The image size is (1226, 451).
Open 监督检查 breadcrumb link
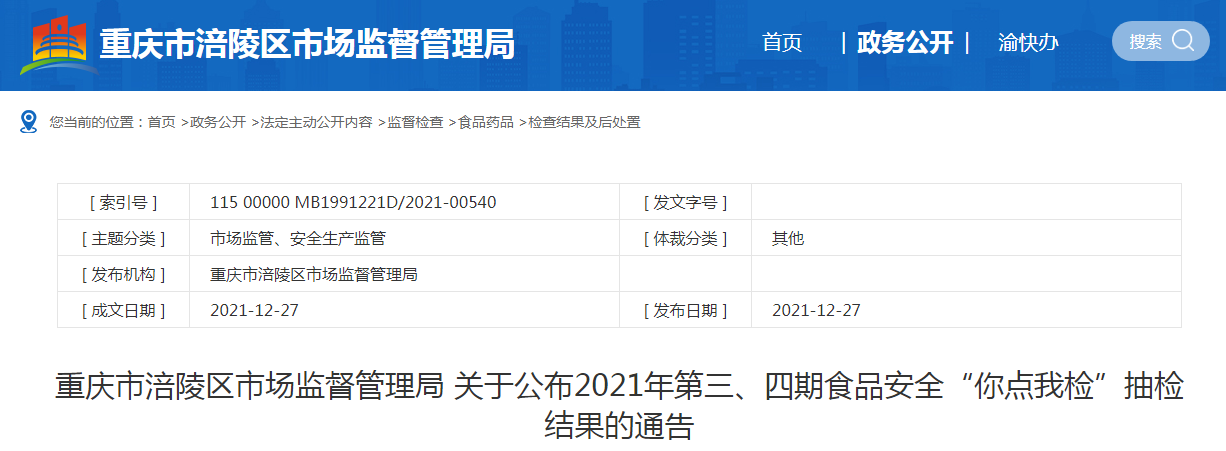point(415,122)
